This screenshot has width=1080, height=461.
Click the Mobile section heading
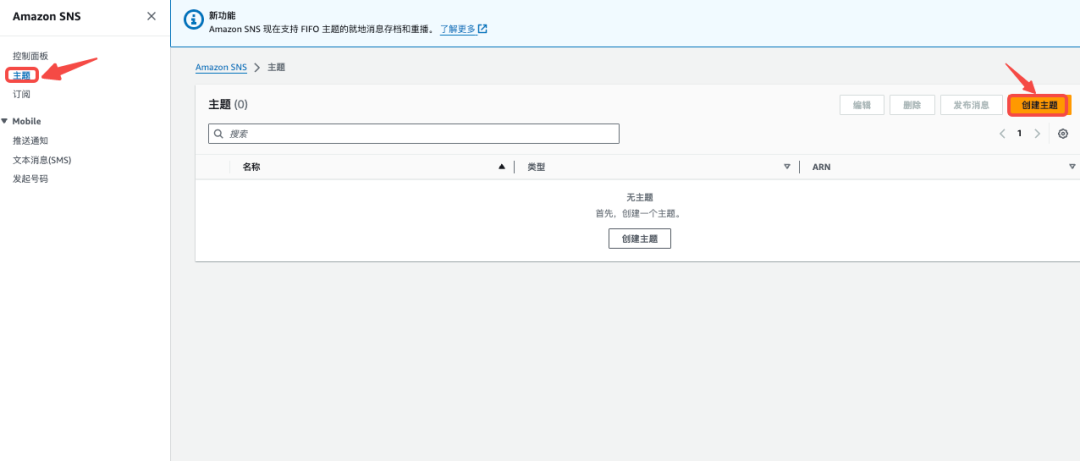pyautogui.click(x=27, y=121)
